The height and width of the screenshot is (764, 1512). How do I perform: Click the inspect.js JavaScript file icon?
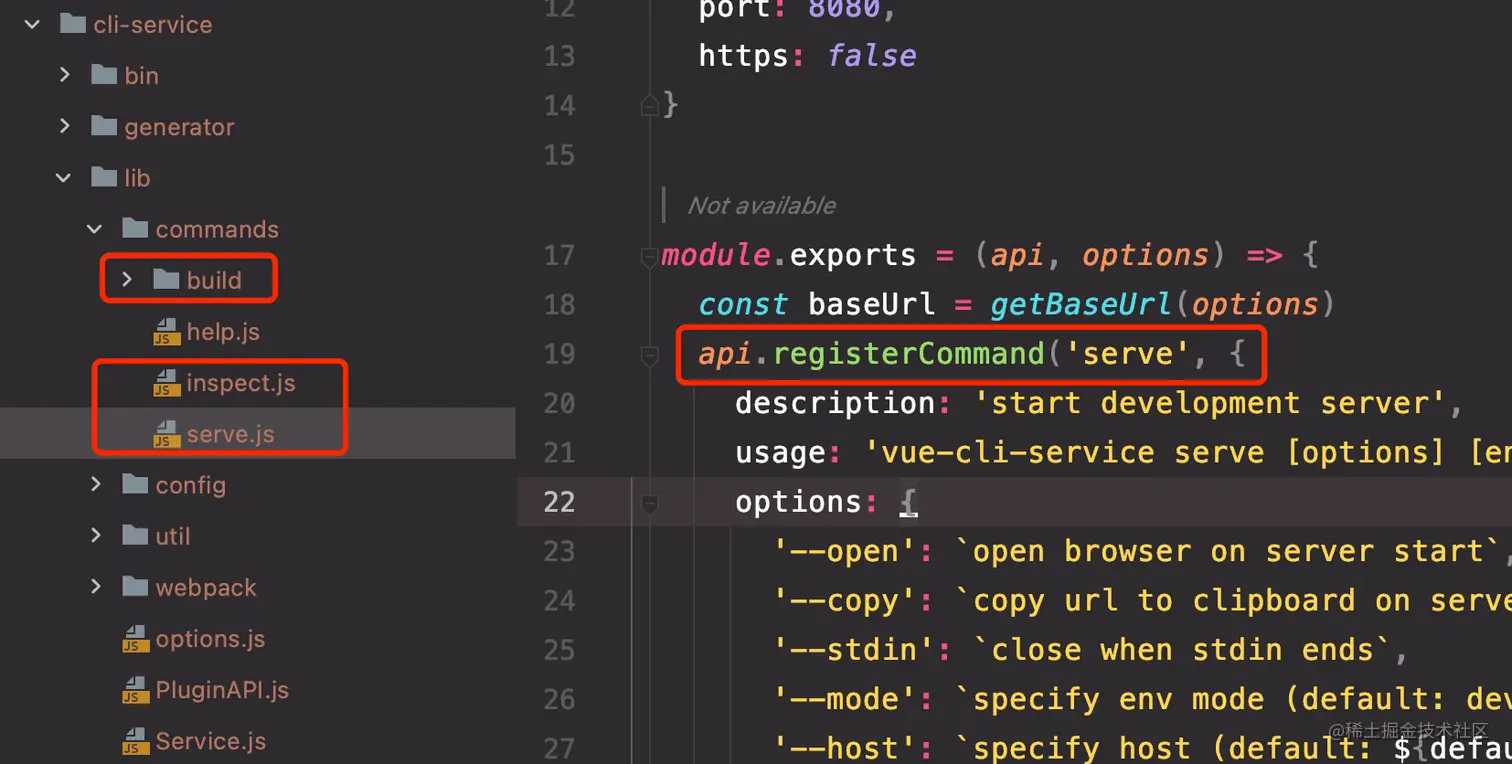coord(165,383)
